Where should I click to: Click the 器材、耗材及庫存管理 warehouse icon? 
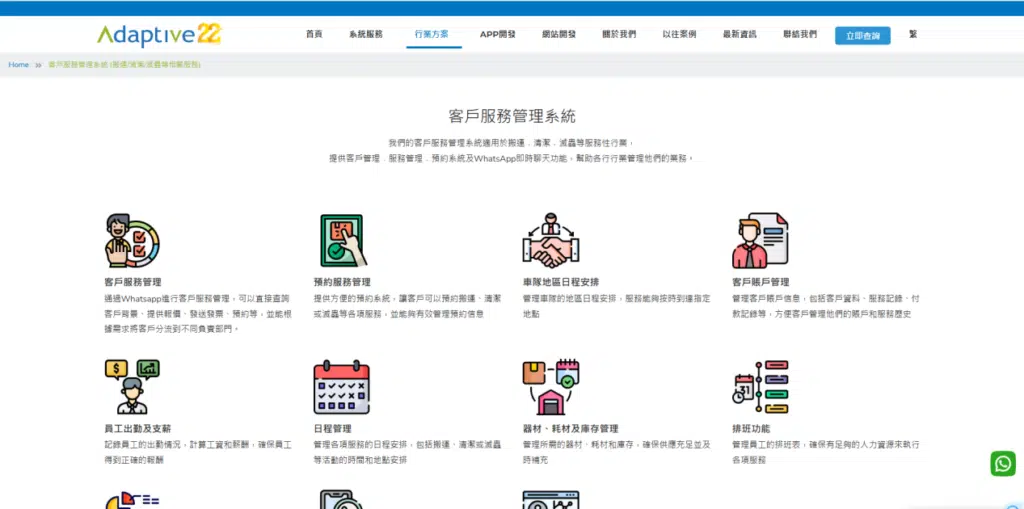click(551, 387)
